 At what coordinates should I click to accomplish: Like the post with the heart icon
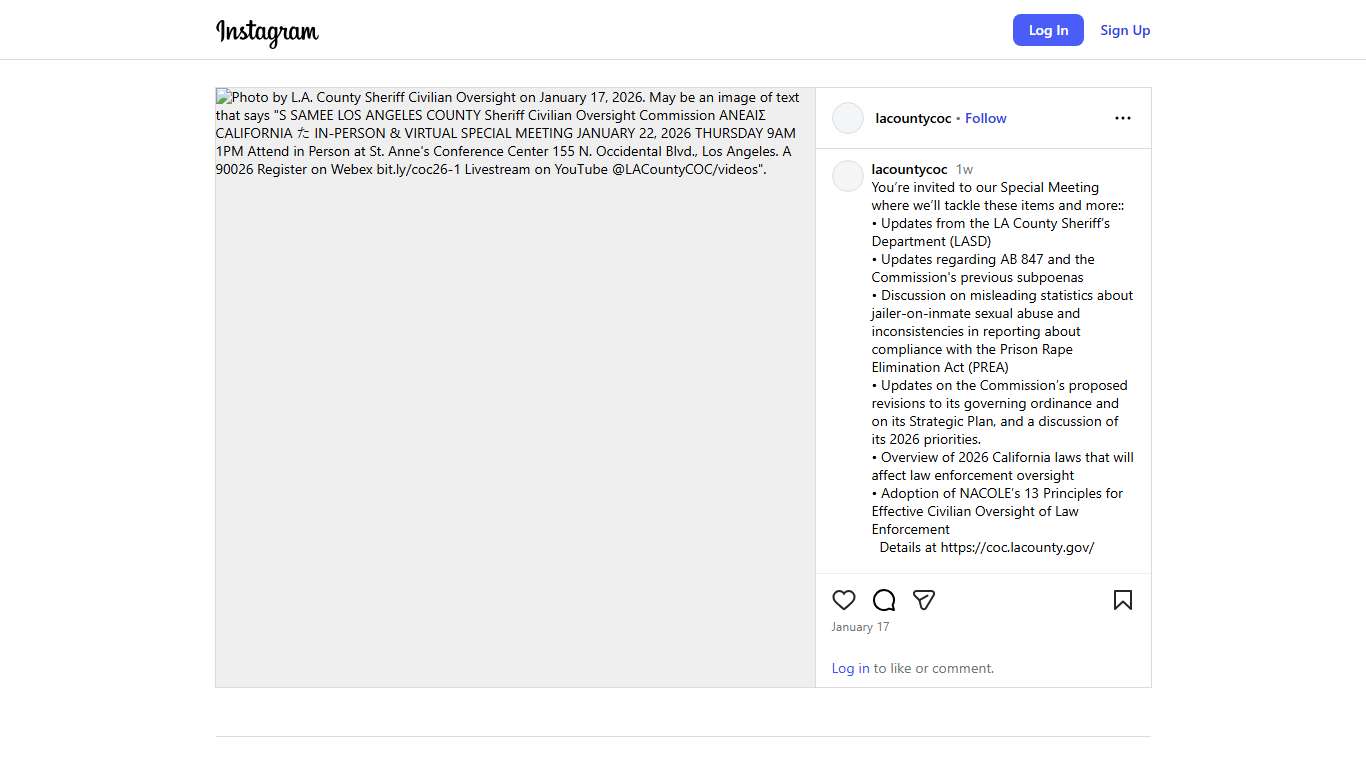tap(844, 600)
